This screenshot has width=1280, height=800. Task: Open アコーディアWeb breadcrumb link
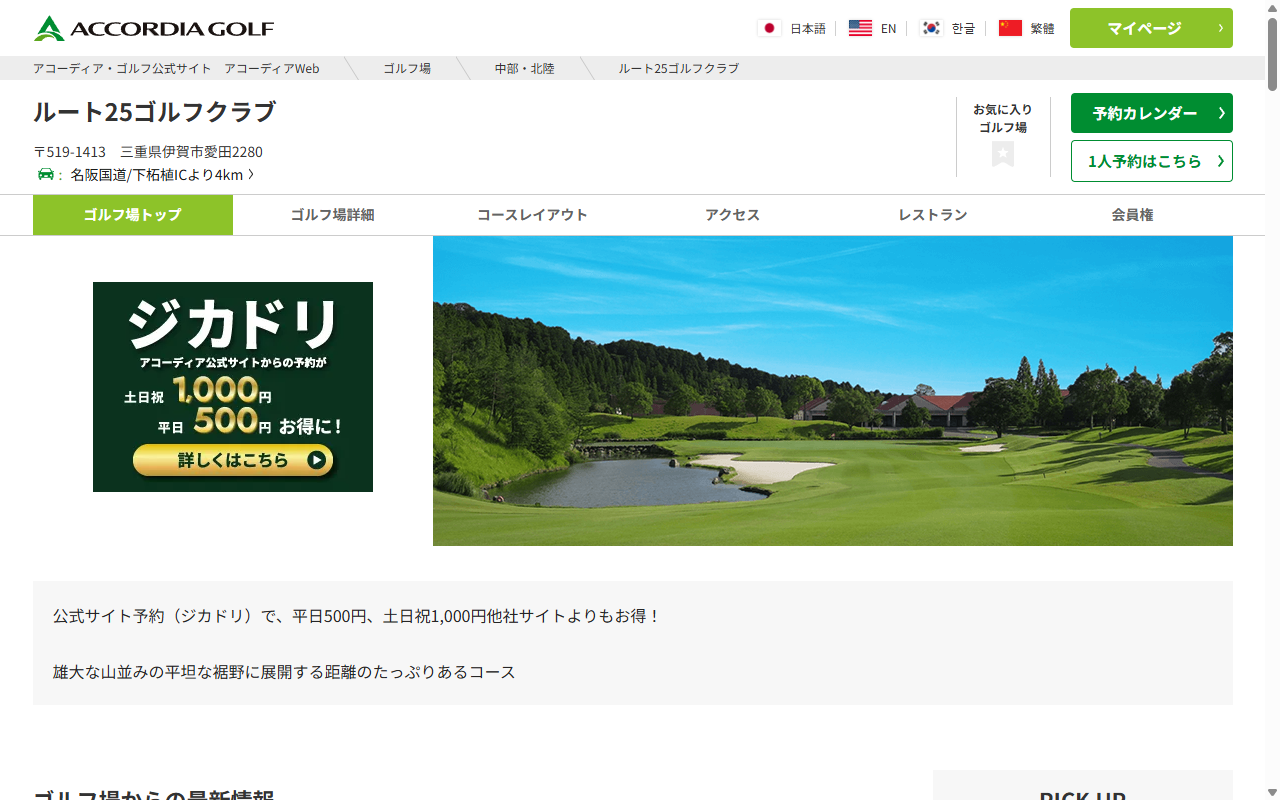(176, 68)
